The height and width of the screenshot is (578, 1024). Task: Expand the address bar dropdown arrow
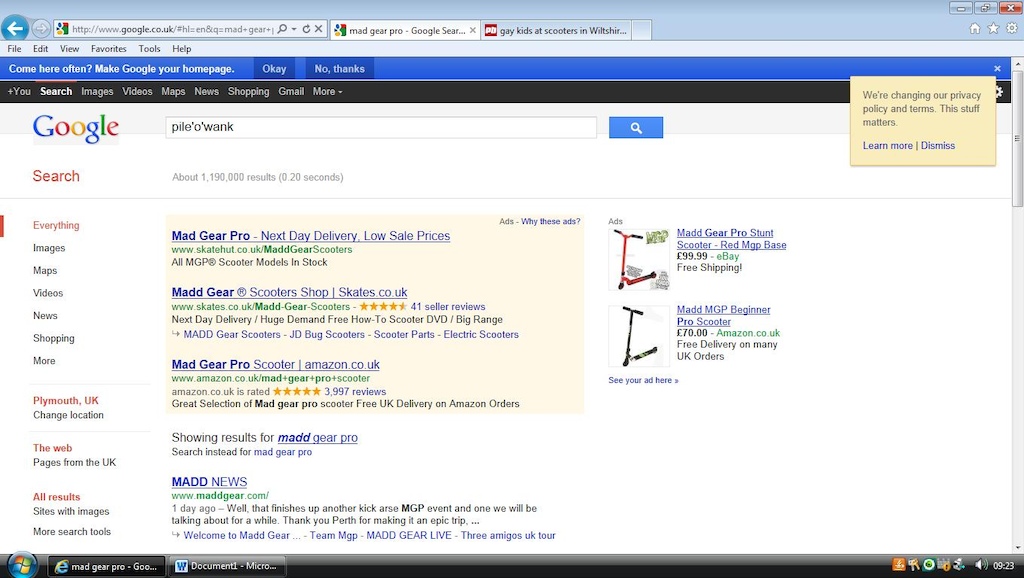tap(294, 29)
